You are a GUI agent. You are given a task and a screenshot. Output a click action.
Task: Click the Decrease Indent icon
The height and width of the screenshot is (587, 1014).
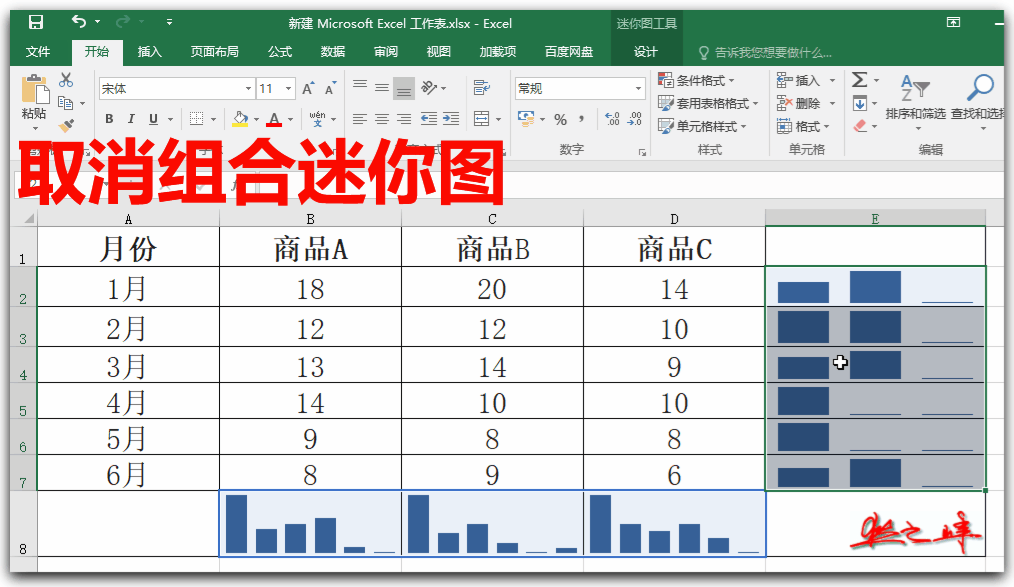(x=429, y=119)
